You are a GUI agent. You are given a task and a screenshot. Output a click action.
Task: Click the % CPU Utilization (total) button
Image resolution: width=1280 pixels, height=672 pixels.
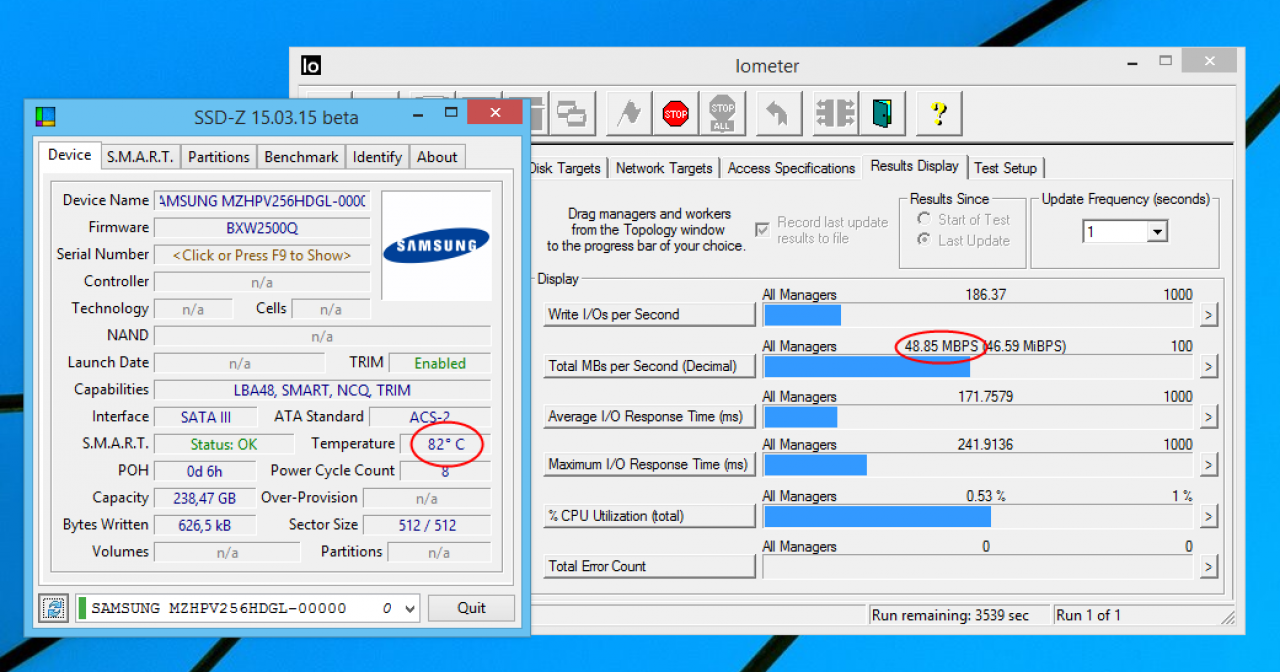coord(649,516)
